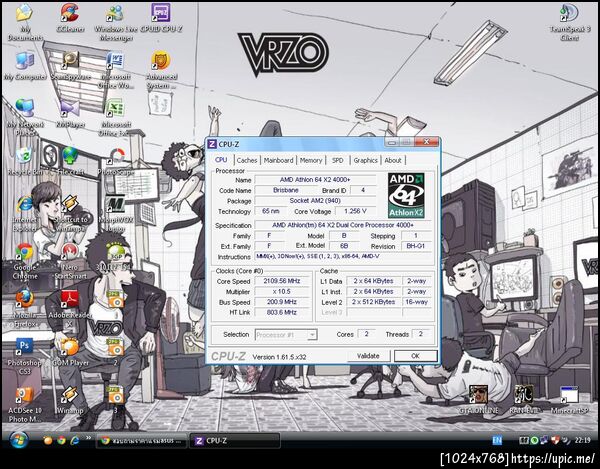Image resolution: width=600 pixels, height=469 pixels.
Task: Expand the Processor #1 selection dropdown
Action: (312, 335)
